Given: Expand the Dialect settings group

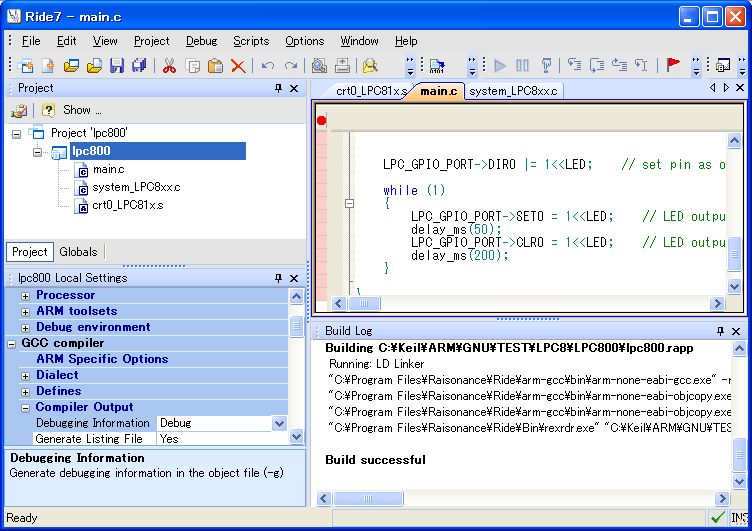Looking at the screenshot, I should pyautogui.click(x=25, y=376).
